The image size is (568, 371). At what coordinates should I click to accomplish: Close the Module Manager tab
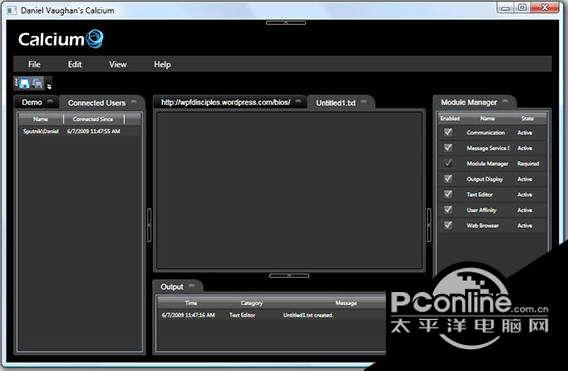click(506, 101)
